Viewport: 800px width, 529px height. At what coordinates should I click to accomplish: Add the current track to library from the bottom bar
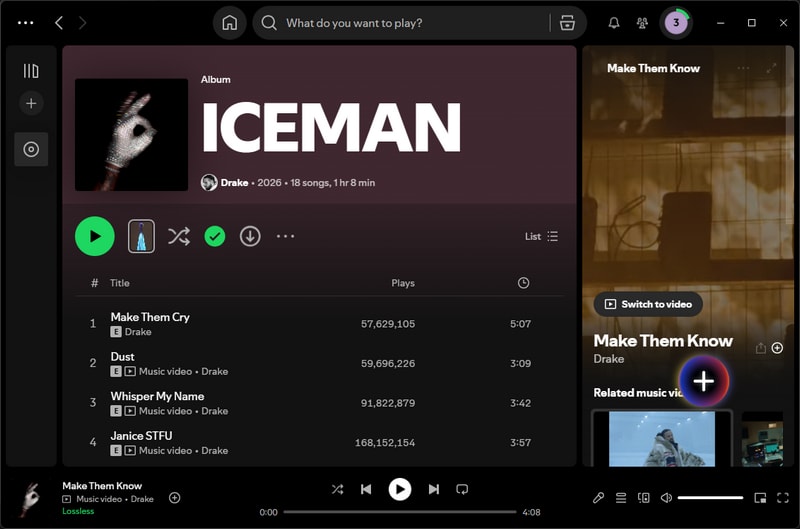[x=174, y=498]
